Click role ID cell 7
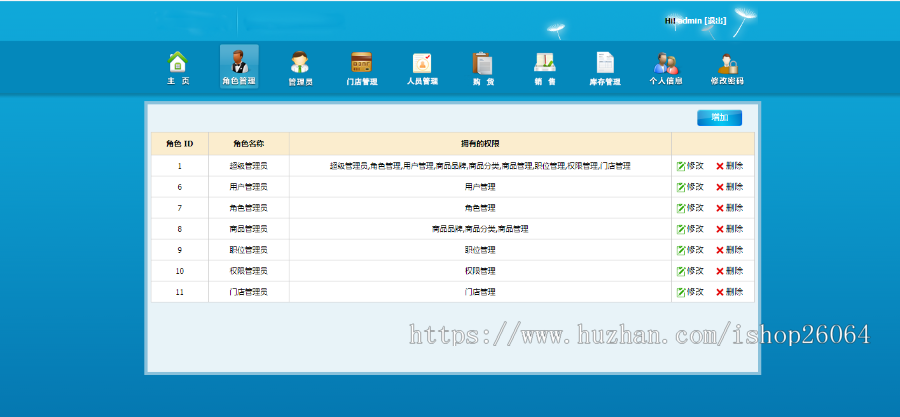900x417 pixels. [x=180, y=208]
